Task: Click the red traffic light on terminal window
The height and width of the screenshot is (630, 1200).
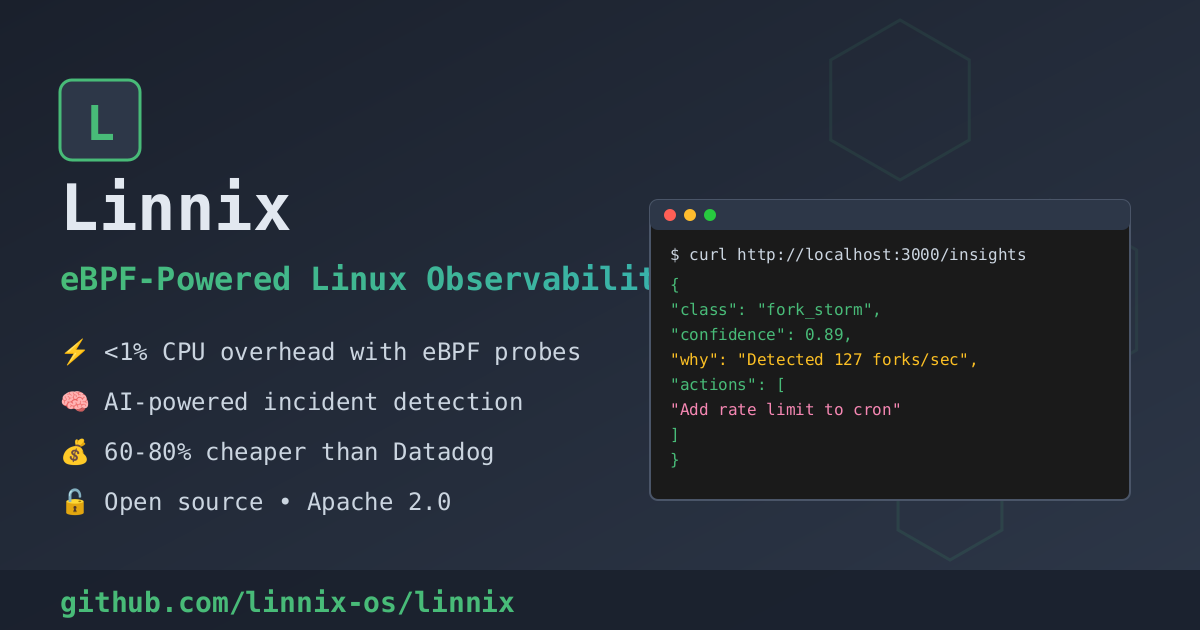Action: pyautogui.click(x=669, y=214)
